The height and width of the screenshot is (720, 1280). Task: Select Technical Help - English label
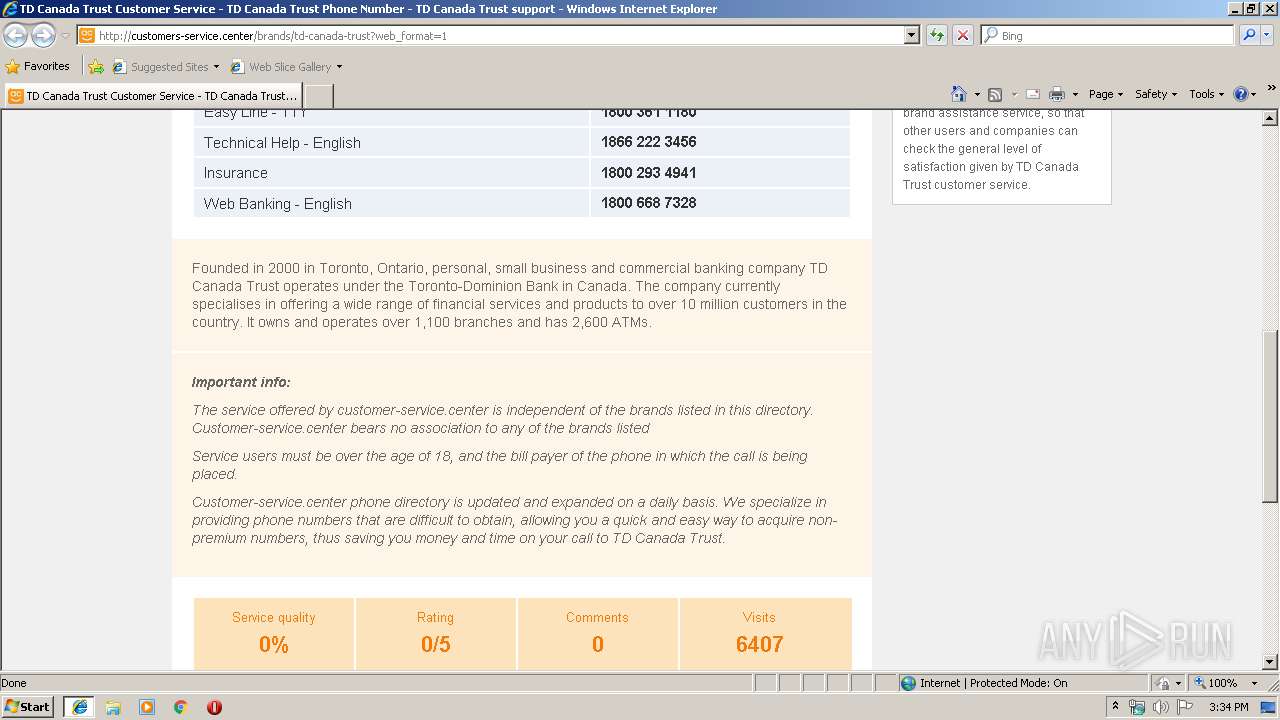(282, 143)
